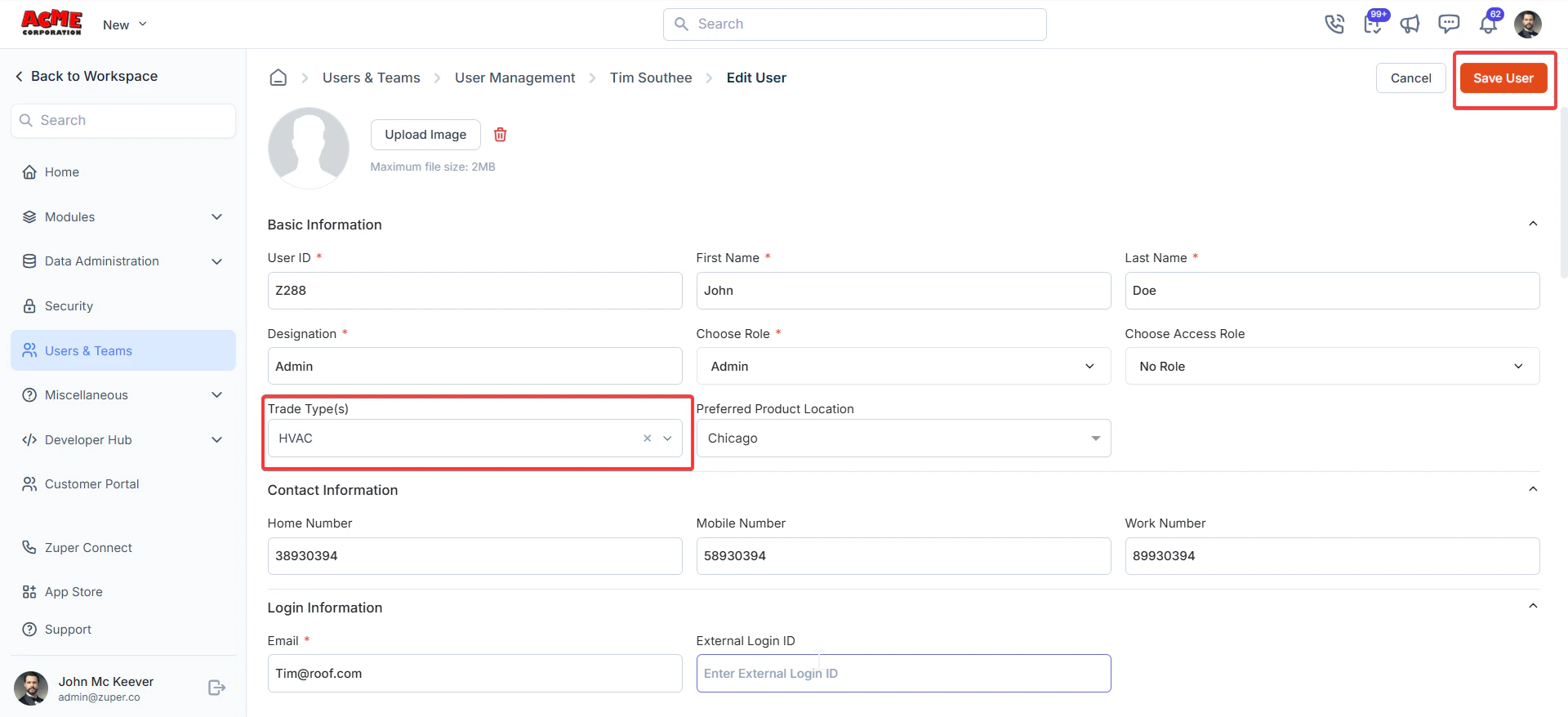This screenshot has height=717, width=1568.
Task: Click the Home sidebar icon
Action: [x=29, y=172]
